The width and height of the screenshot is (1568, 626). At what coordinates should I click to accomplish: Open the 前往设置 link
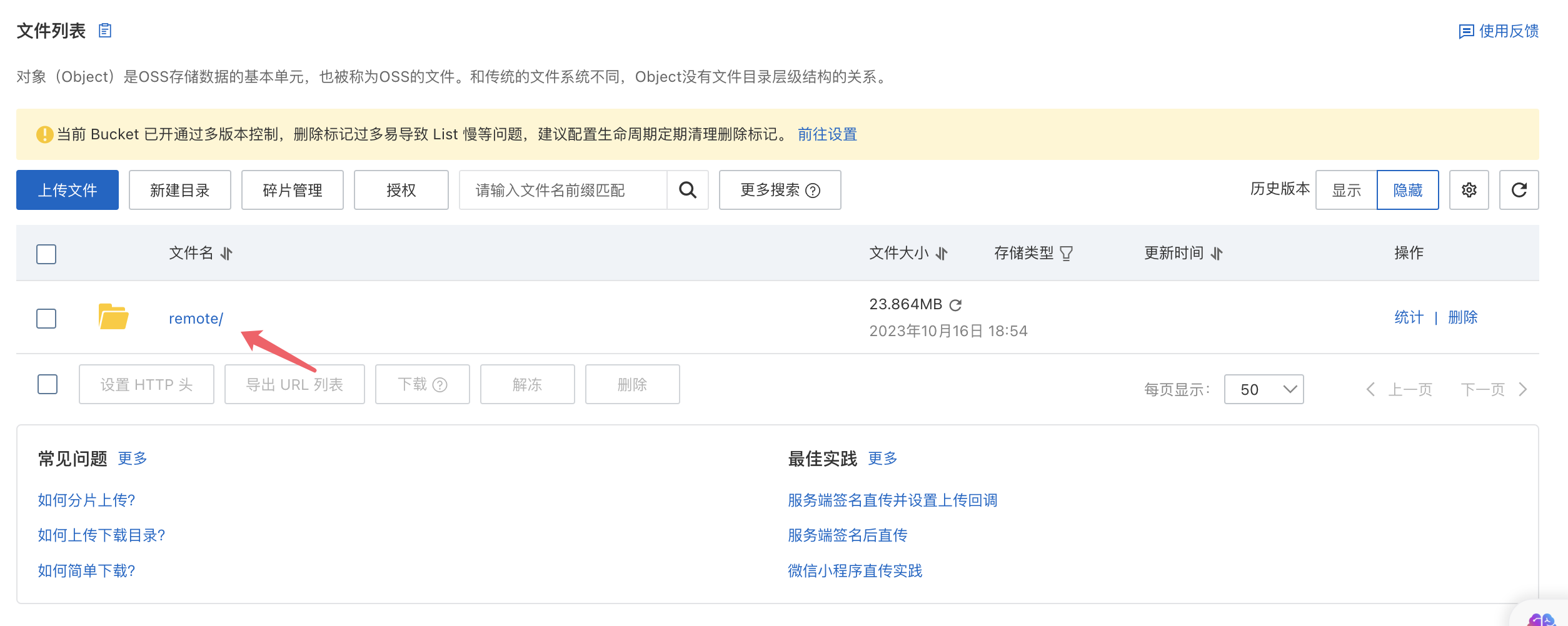[x=827, y=134]
